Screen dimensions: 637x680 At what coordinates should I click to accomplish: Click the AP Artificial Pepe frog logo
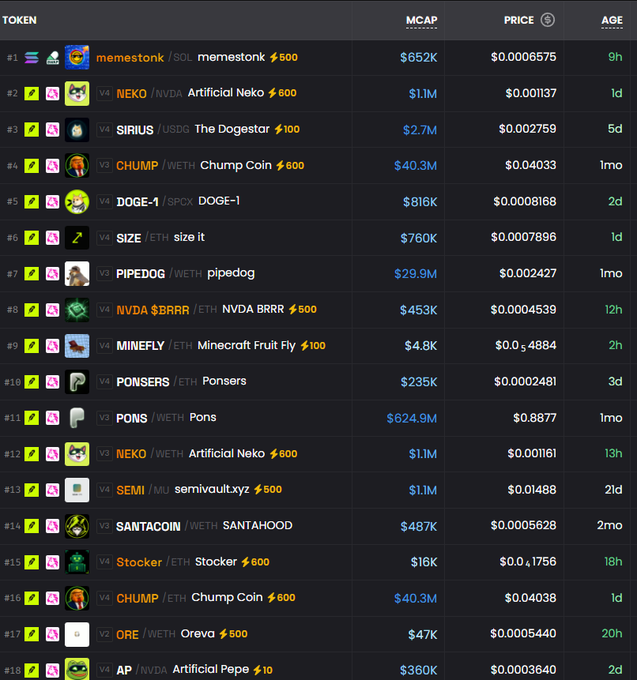(77, 669)
